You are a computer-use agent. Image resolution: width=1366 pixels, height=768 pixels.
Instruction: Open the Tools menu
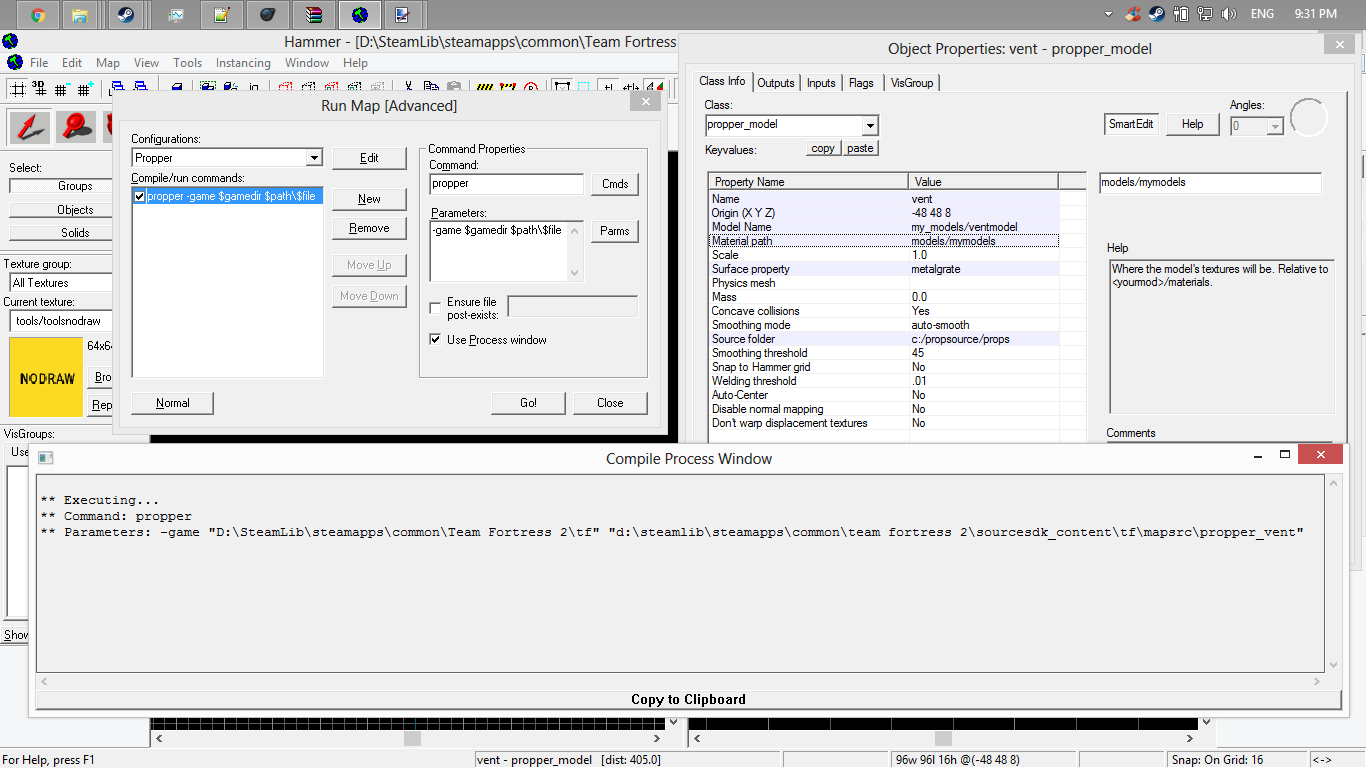point(188,62)
